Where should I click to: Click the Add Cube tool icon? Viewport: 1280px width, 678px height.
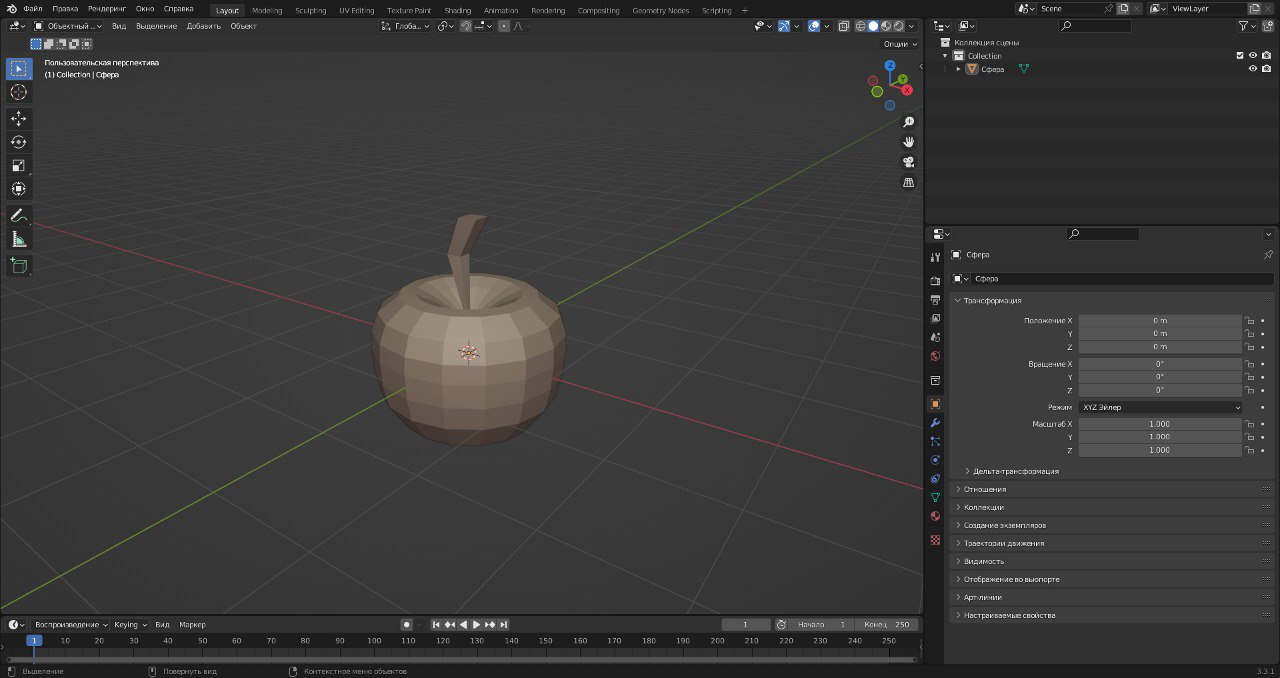coord(19,266)
